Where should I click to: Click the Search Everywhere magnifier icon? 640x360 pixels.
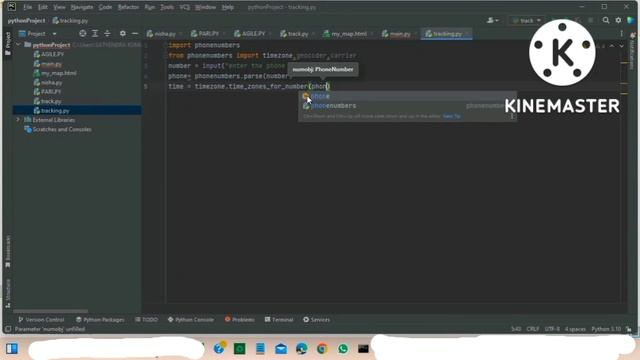[x=606, y=20]
